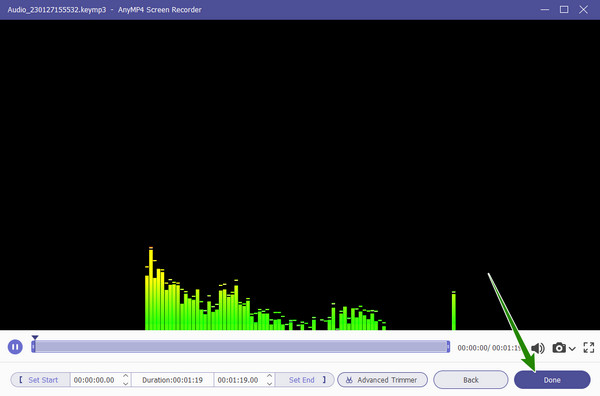
Task: Open the snapshot options dropdown arrow
Action: click(x=572, y=349)
